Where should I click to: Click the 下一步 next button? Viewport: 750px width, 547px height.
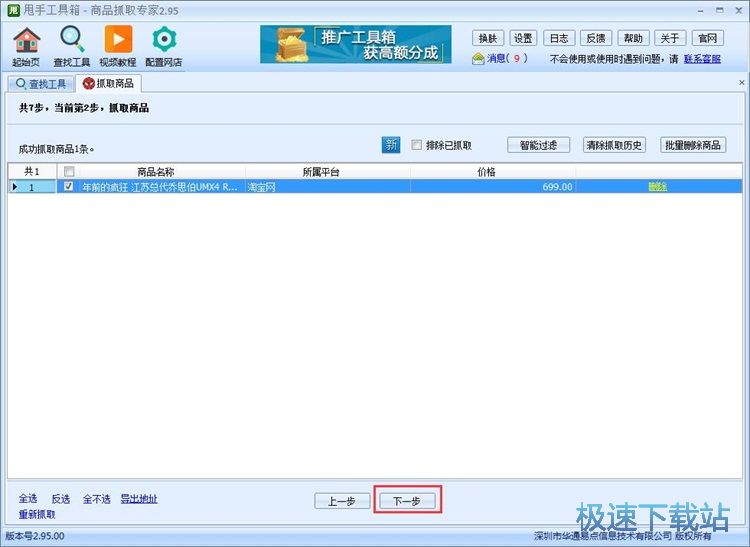coord(407,501)
